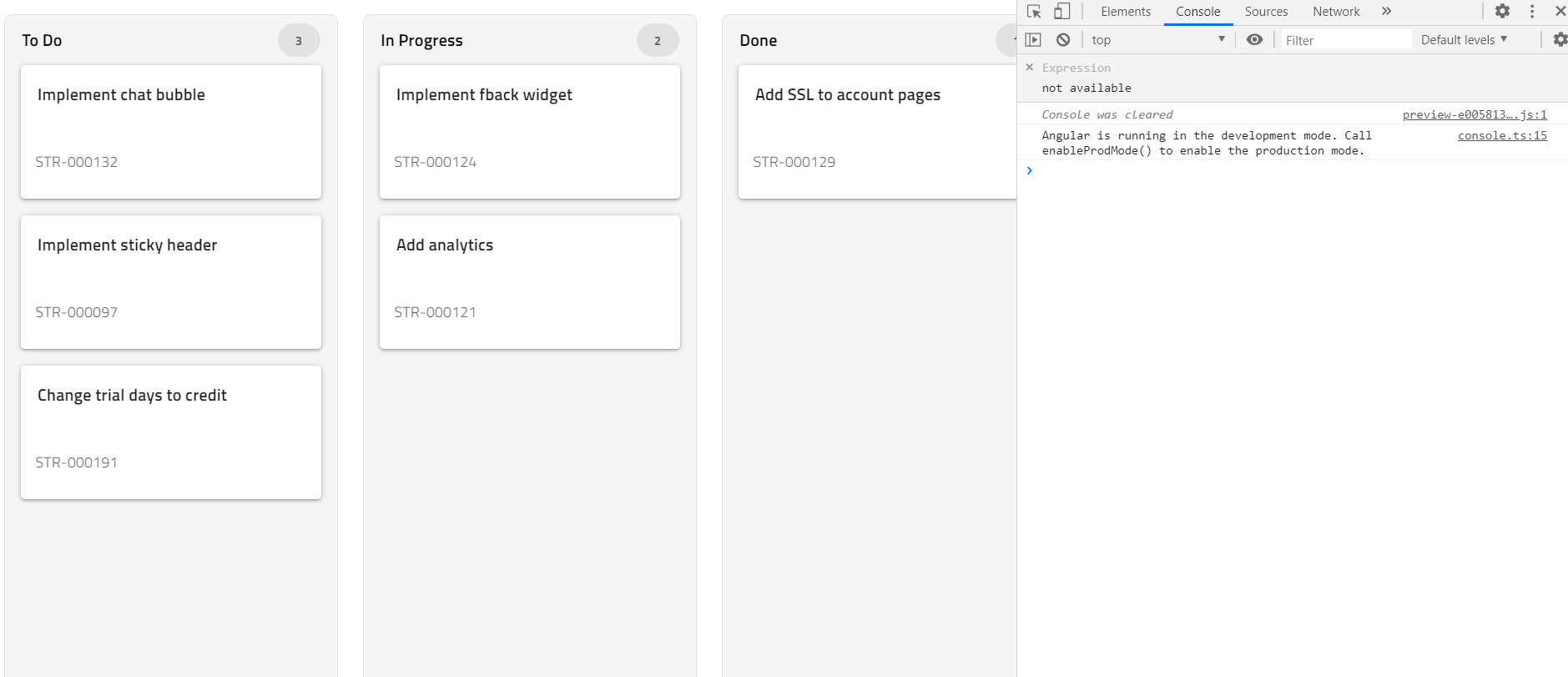The image size is (1568, 677).
Task: Click ticket ID STR-000121
Action: [x=436, y=312]
